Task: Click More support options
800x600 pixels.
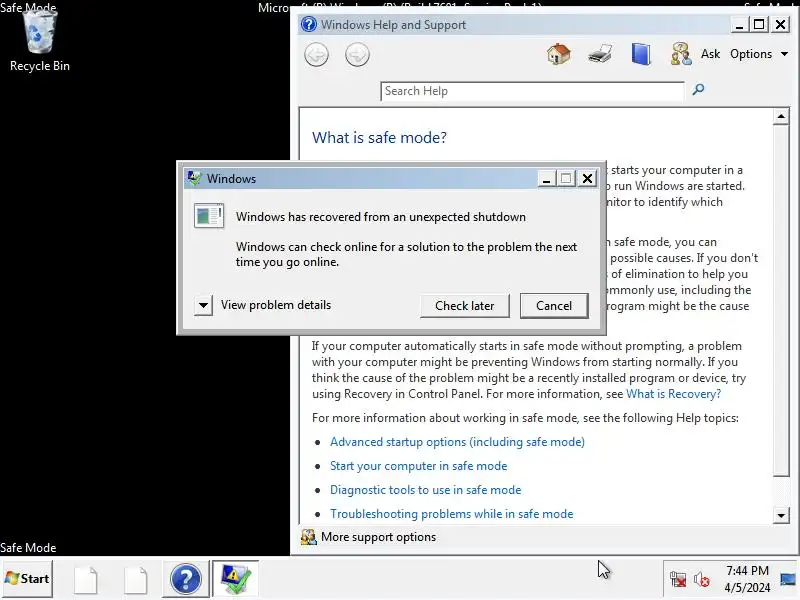Action: tap(378, 537)
